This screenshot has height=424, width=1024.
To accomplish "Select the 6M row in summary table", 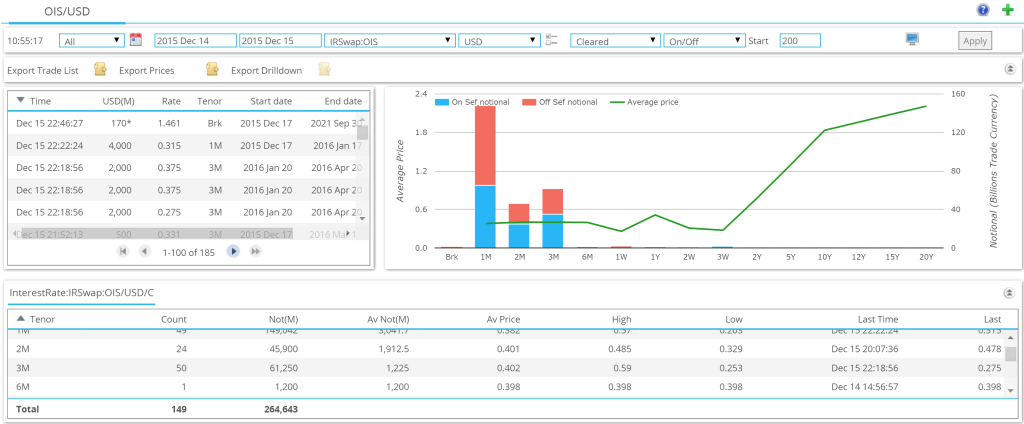I will pyautogui.click(x=506, y=387).
